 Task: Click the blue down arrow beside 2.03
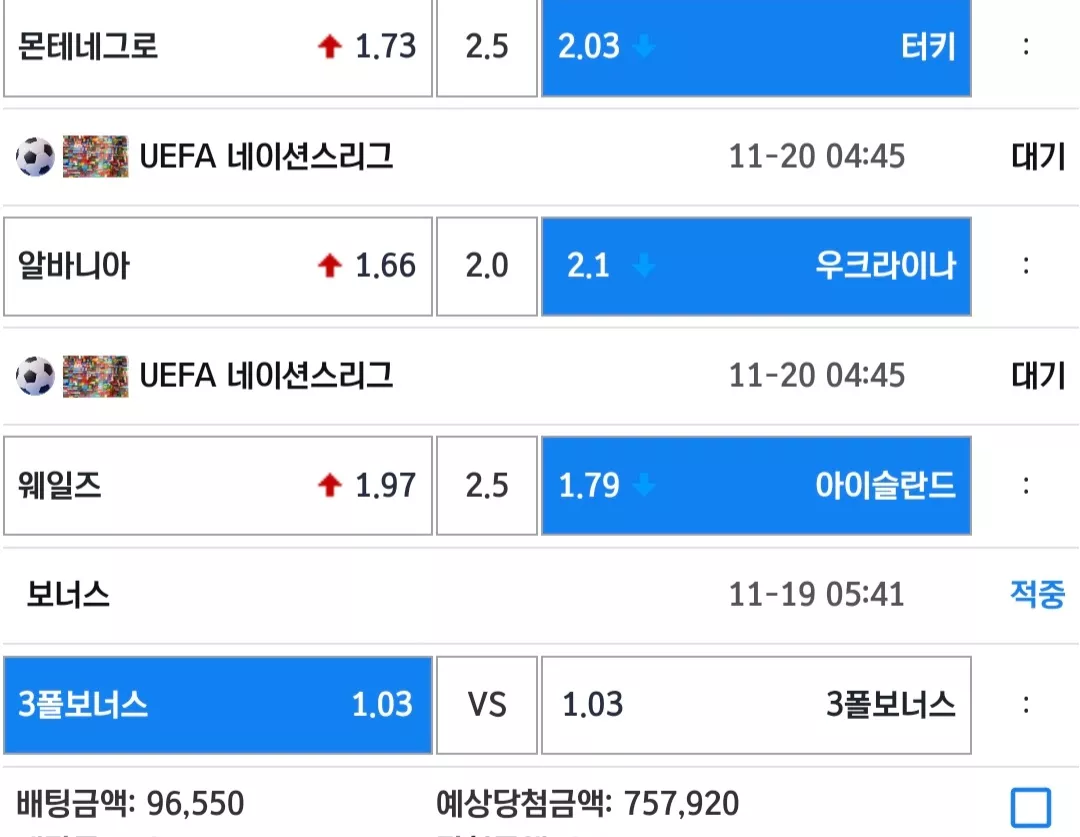pyautogui.click(x=644, y=47)
